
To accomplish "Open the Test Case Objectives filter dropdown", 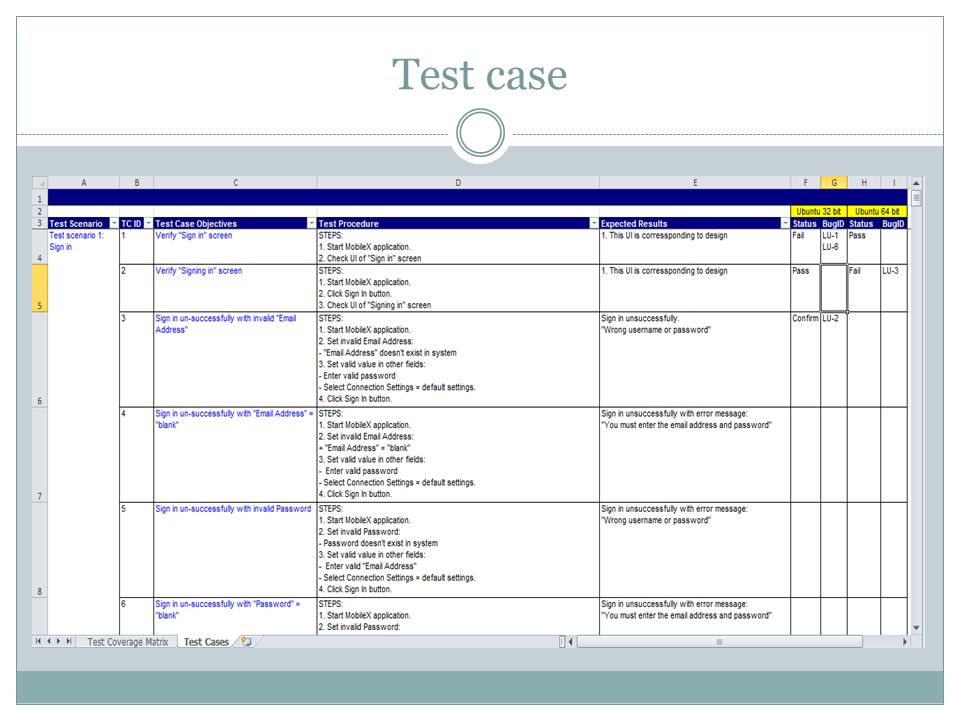I will point(312,223).
